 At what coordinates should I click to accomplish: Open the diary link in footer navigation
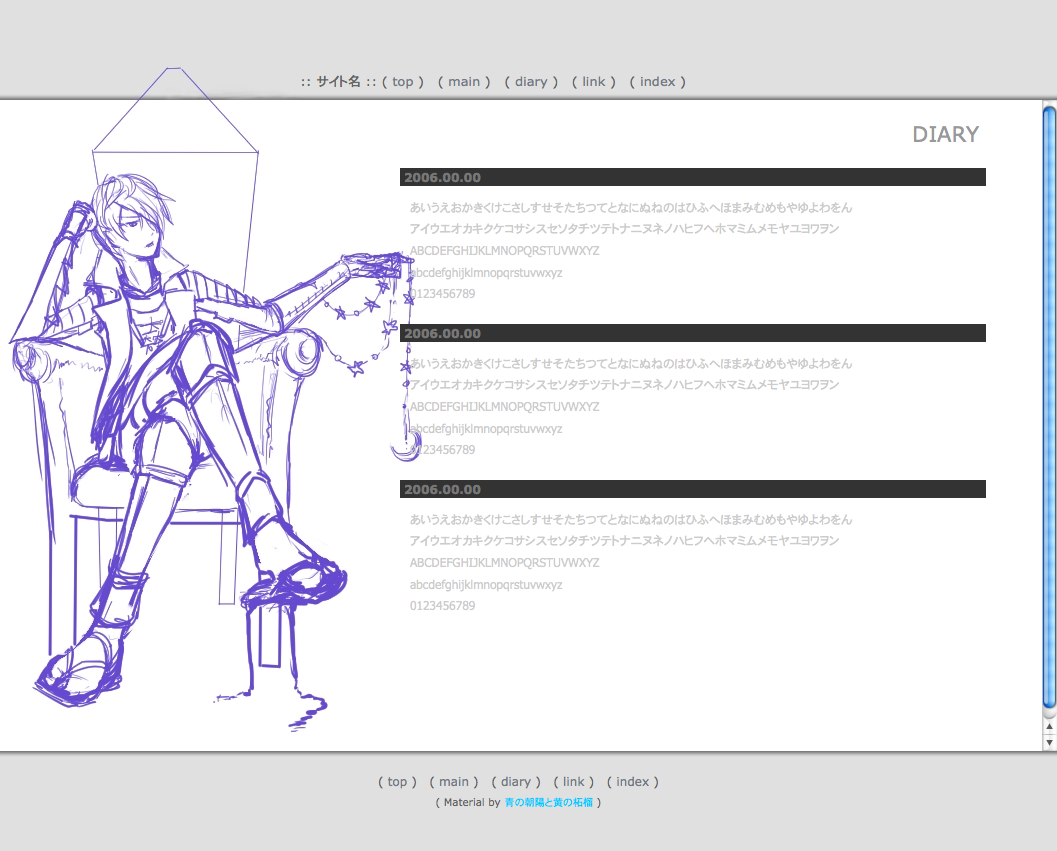pos(516,782)
